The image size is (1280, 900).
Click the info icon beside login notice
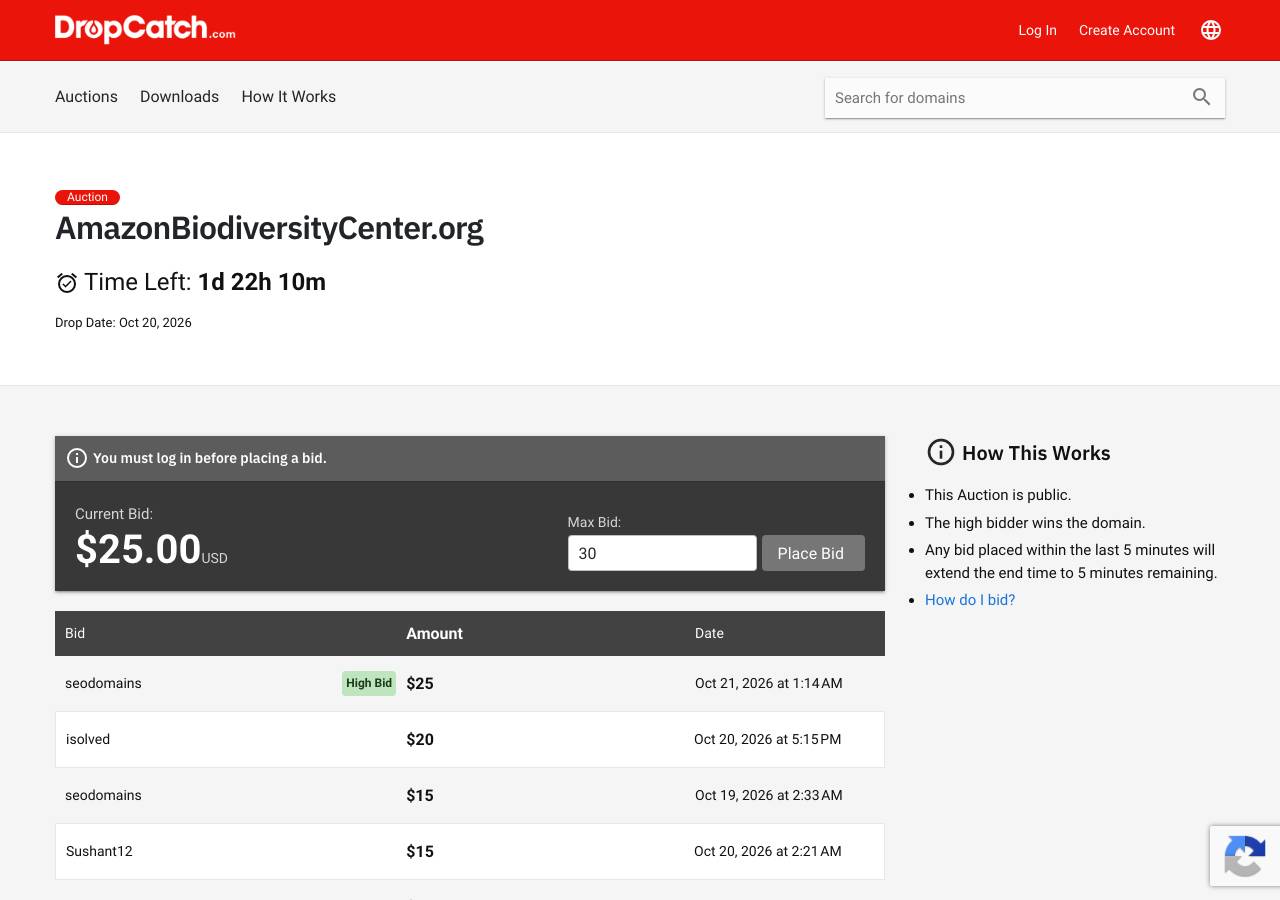pyautogui.click(x=77, y=458)
